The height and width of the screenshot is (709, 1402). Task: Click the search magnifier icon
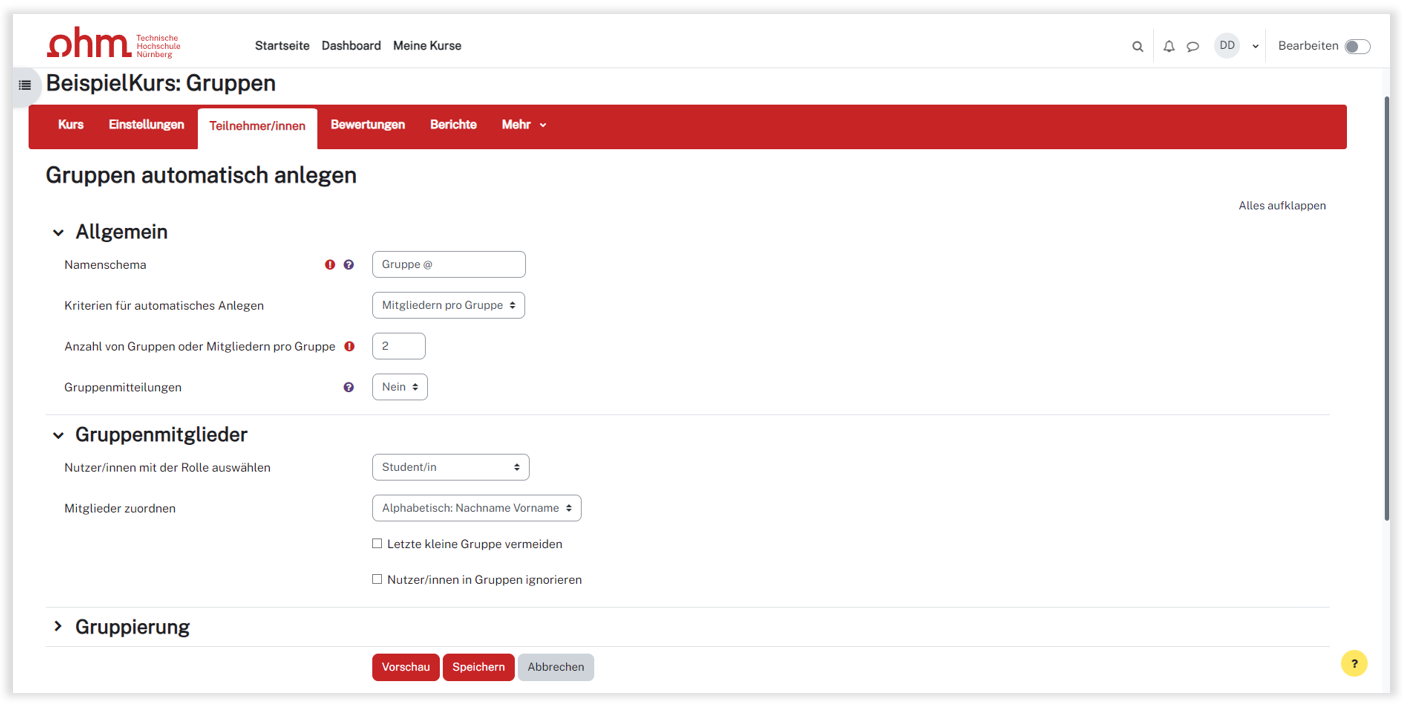(x=1137, y=46)
